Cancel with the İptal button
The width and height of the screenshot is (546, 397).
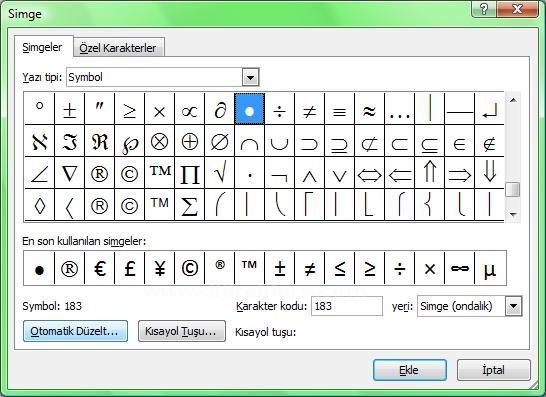pyautogui.click(x=493, y=370)
